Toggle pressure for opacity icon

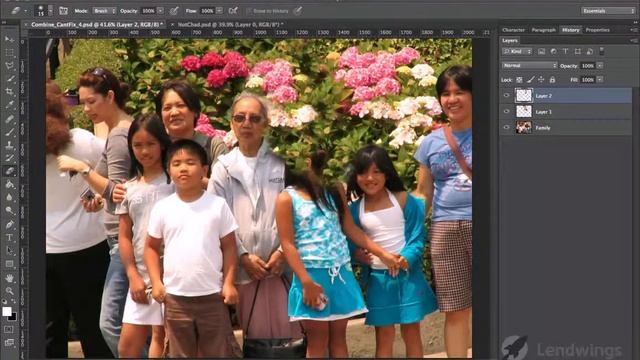point(174,11)
